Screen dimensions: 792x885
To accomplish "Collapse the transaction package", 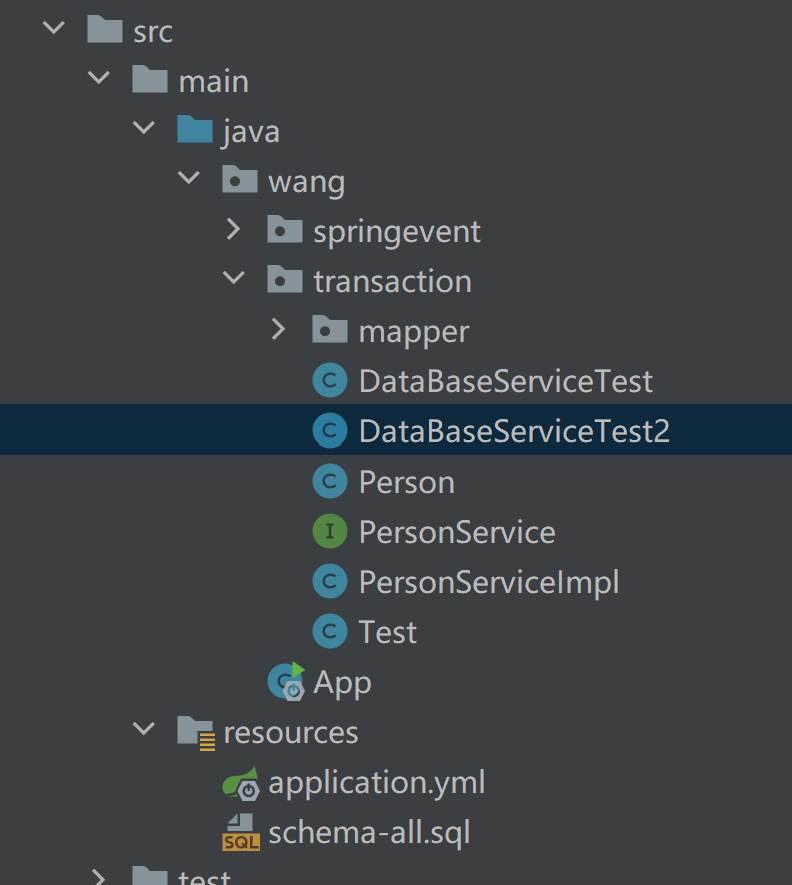I will point(234,281).
